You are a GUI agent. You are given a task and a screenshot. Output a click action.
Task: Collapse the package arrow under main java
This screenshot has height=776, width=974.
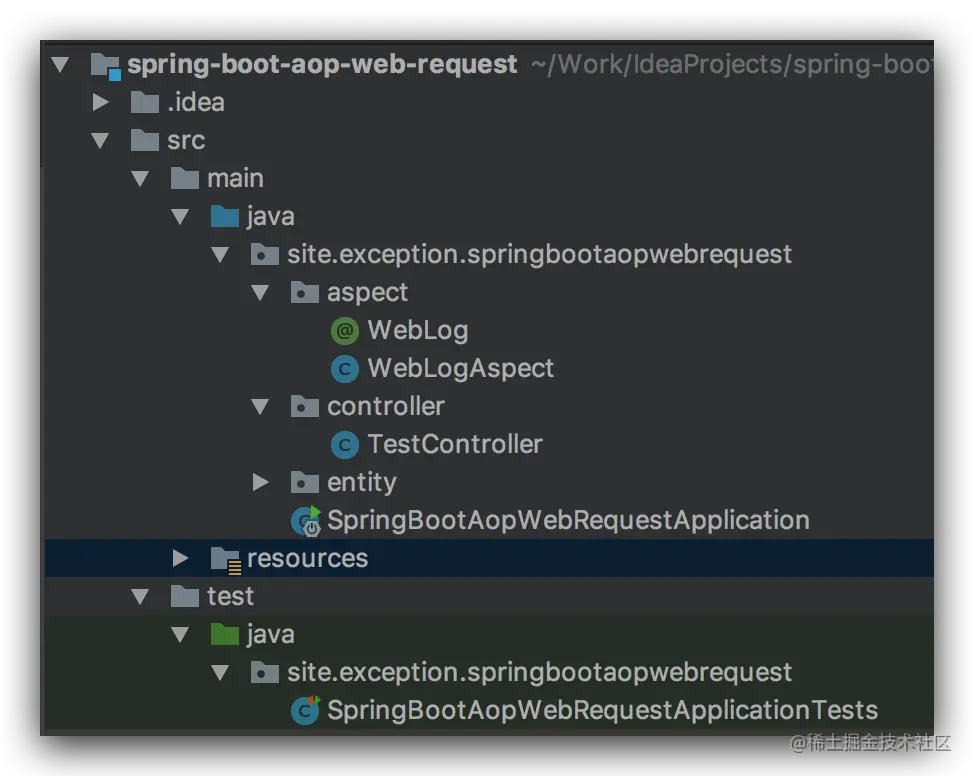click(x=220, y=255)
